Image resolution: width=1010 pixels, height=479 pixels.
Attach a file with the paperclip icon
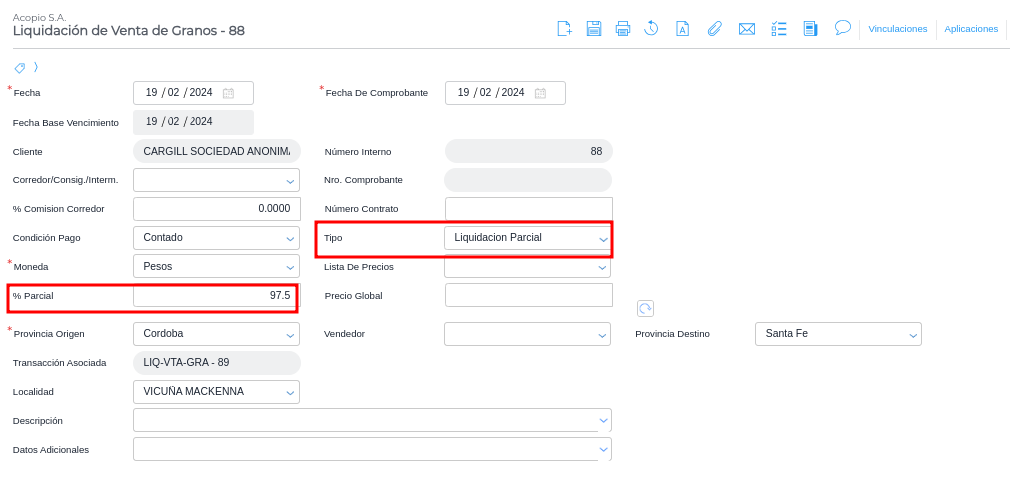(x=714, y=28)
